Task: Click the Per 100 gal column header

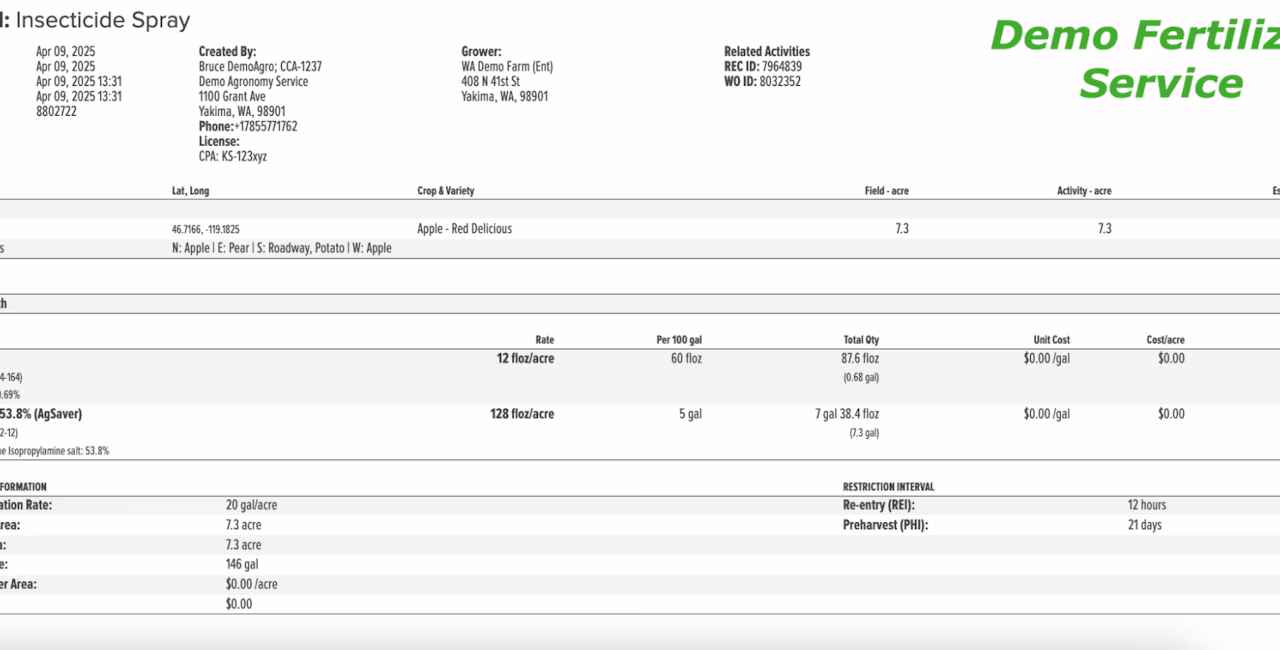Action: [679, 340]
